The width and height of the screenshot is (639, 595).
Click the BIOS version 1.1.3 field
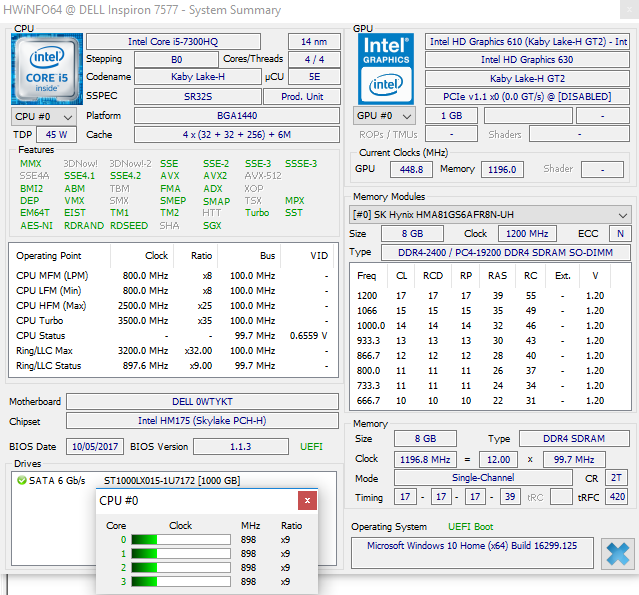pyautogui.click(x=241, y=447)
